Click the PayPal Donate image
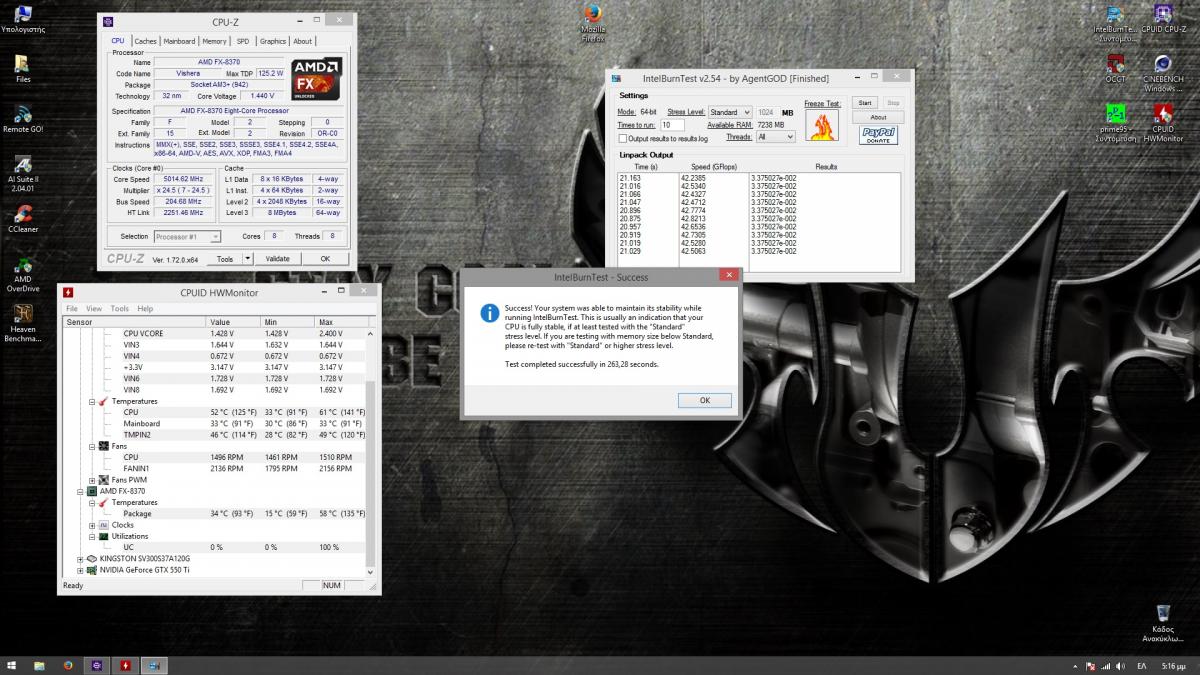Screen dimensions: 1200x675 (878, 134)
